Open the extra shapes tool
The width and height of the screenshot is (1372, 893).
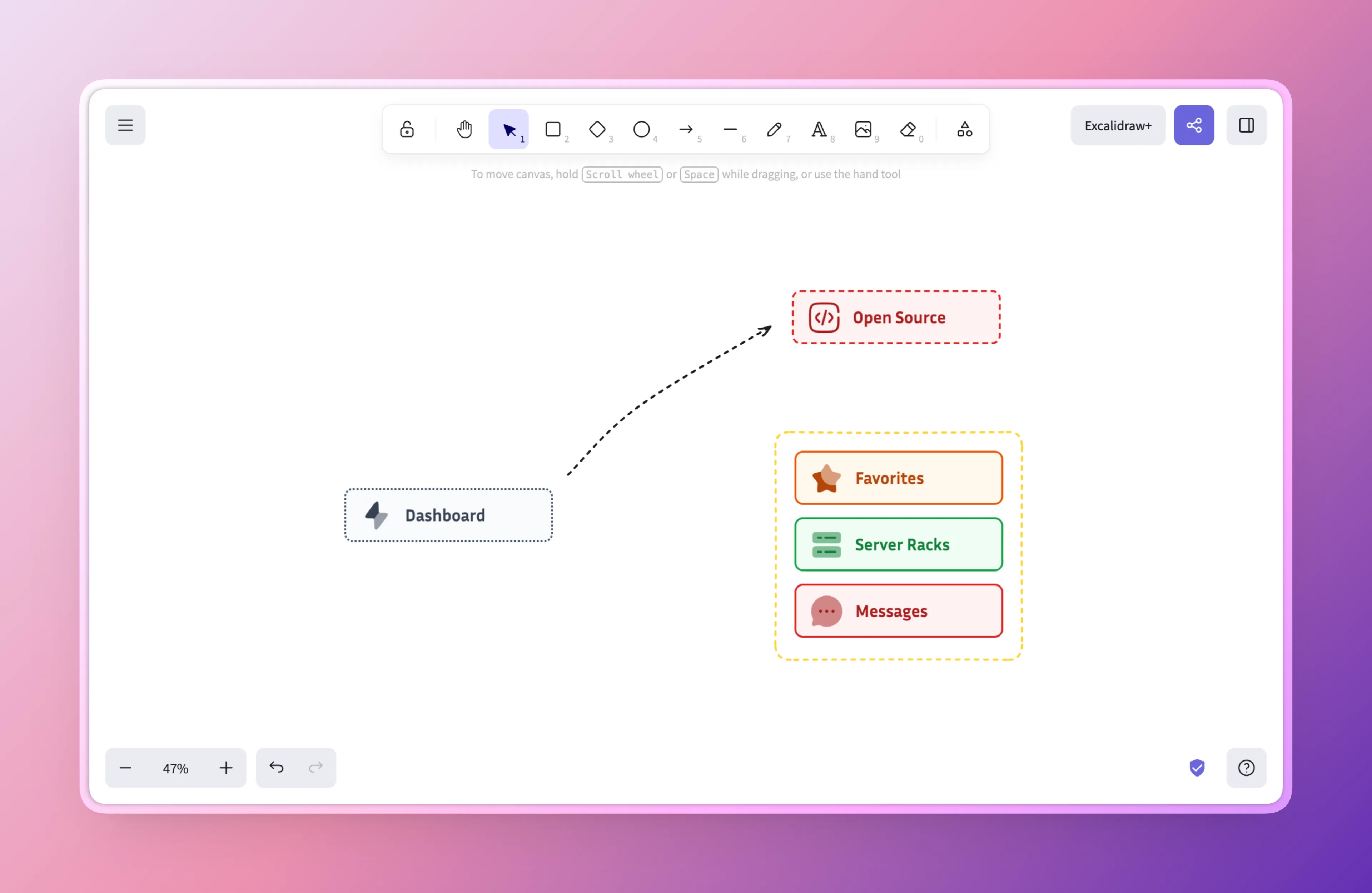click(x=964, y=129)
